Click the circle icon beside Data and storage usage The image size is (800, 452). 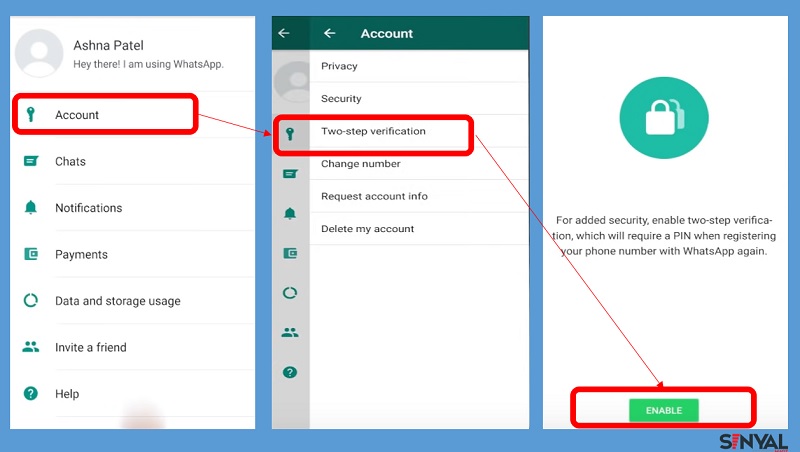coord(31,301)
